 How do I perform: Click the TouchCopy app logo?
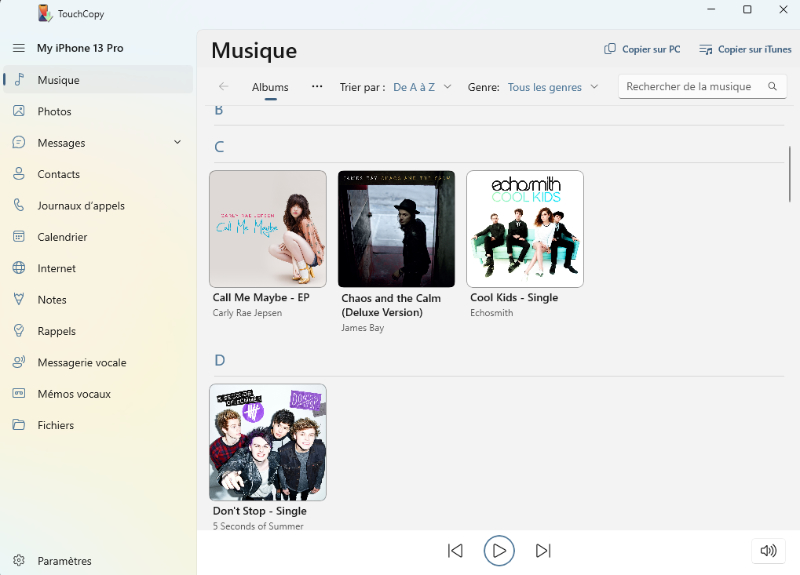45,13
